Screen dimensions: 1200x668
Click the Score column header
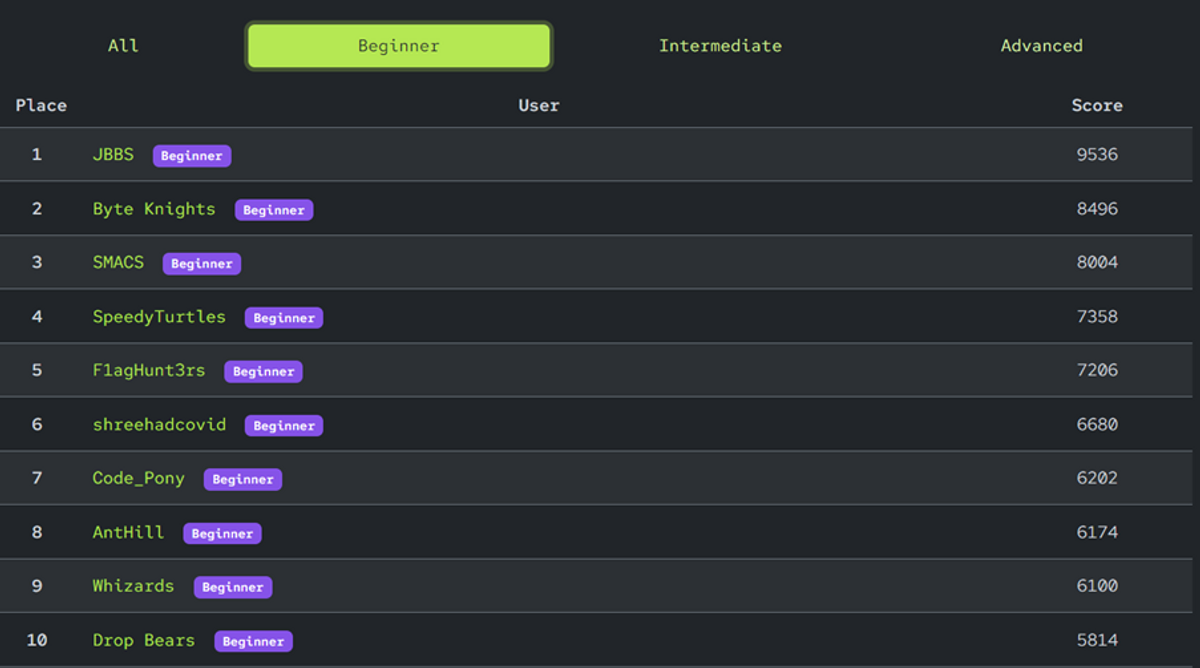[1097, 105]
